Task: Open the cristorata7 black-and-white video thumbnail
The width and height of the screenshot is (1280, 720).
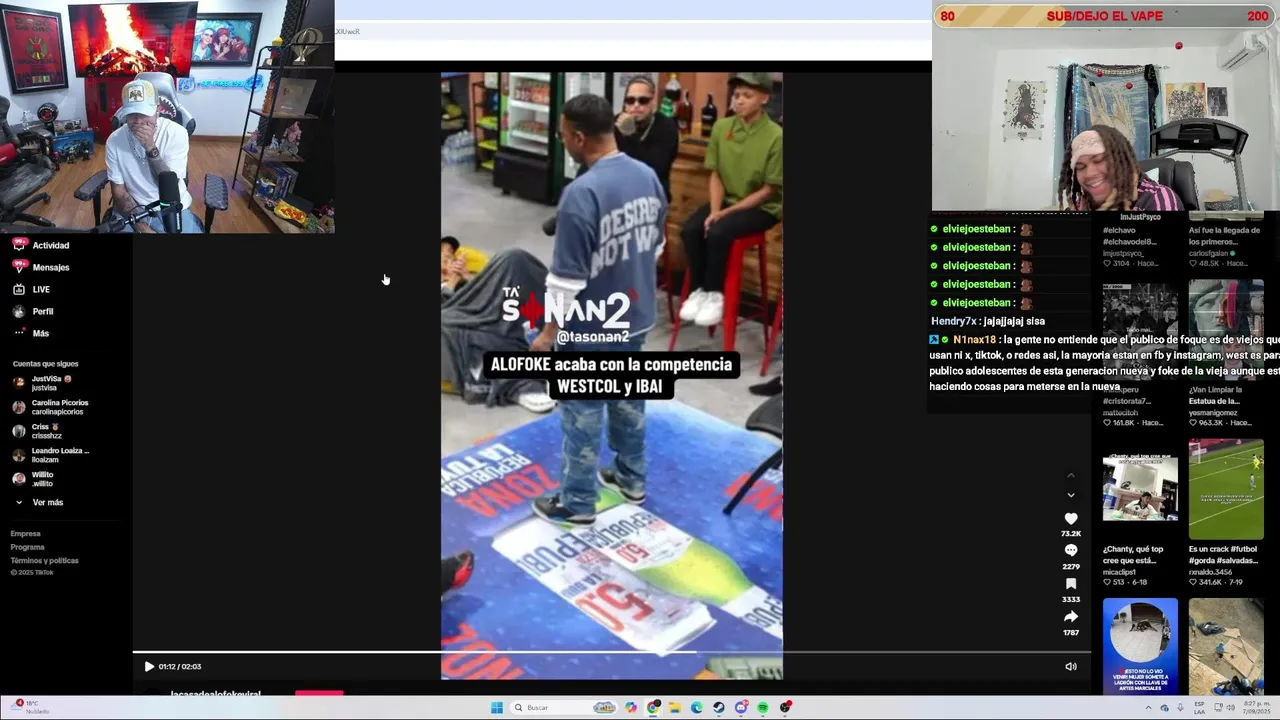Action: [x=1140, y=331]
